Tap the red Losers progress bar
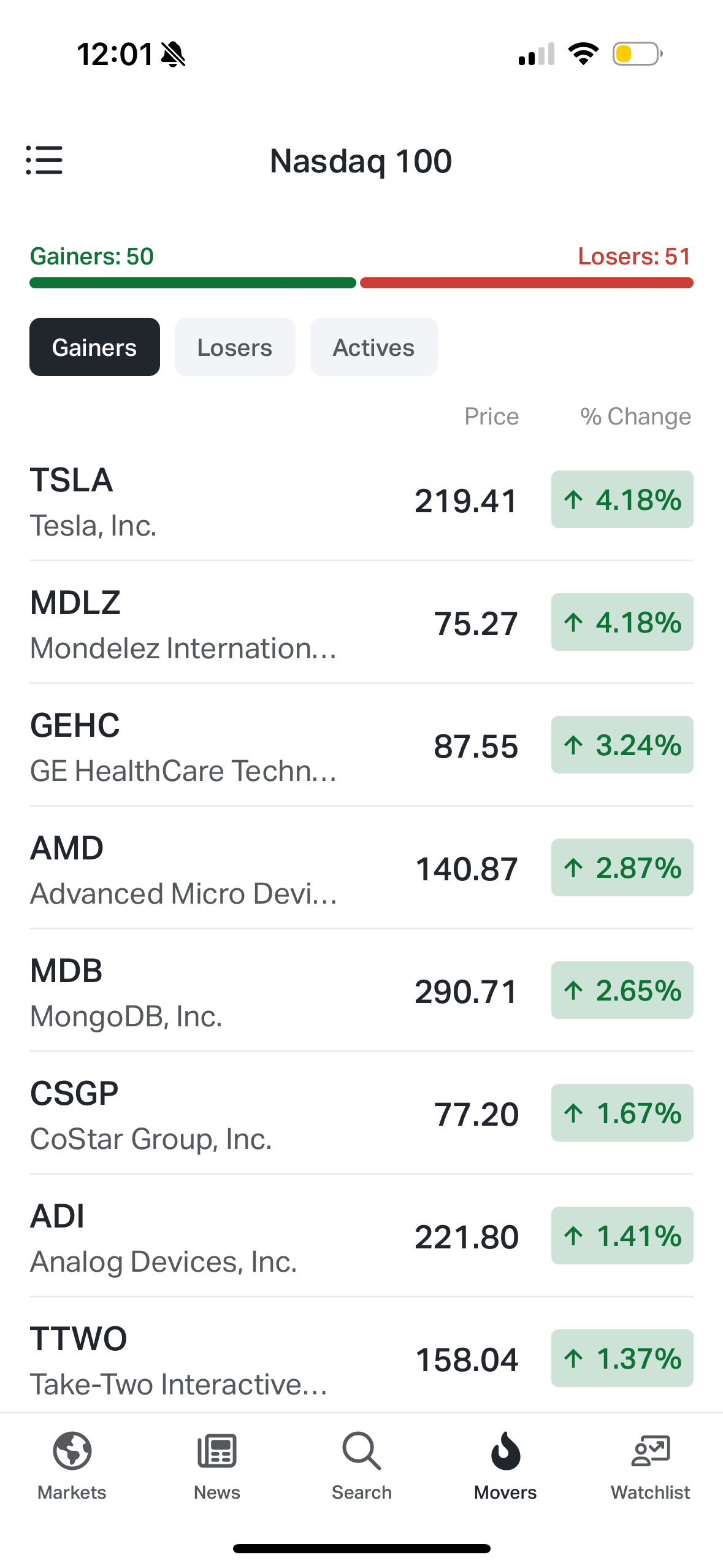Image resolution: width=723 pixels, height=1568 pixels. coord(526,283)
